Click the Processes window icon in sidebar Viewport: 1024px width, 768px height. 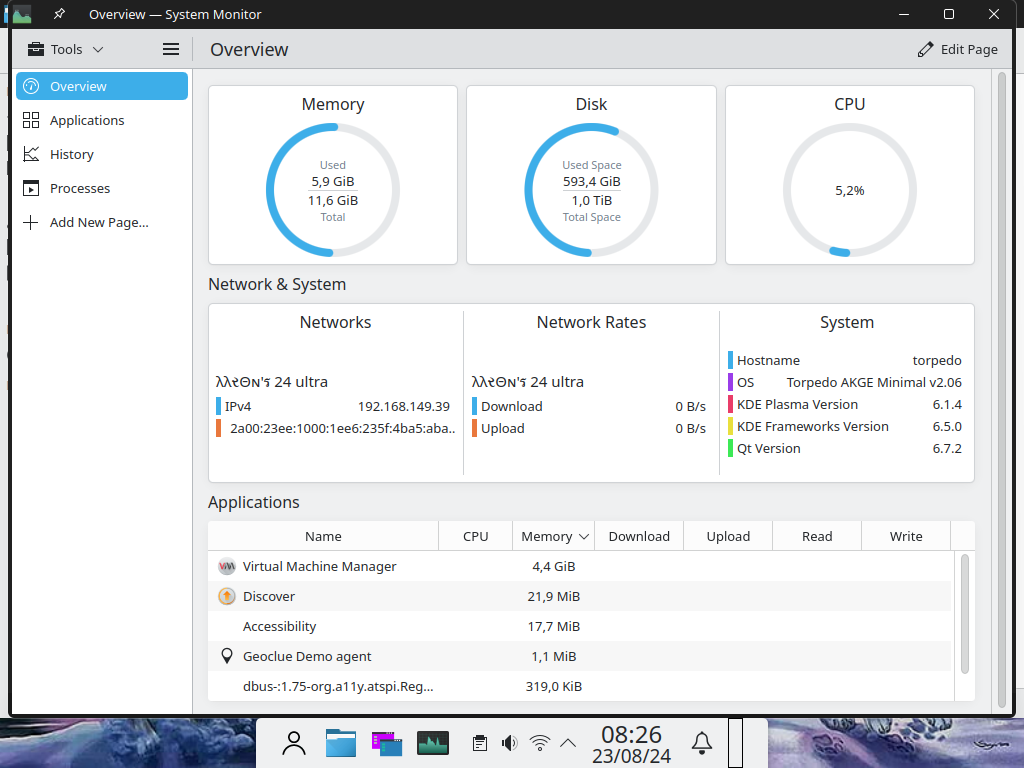click(31, 188)
